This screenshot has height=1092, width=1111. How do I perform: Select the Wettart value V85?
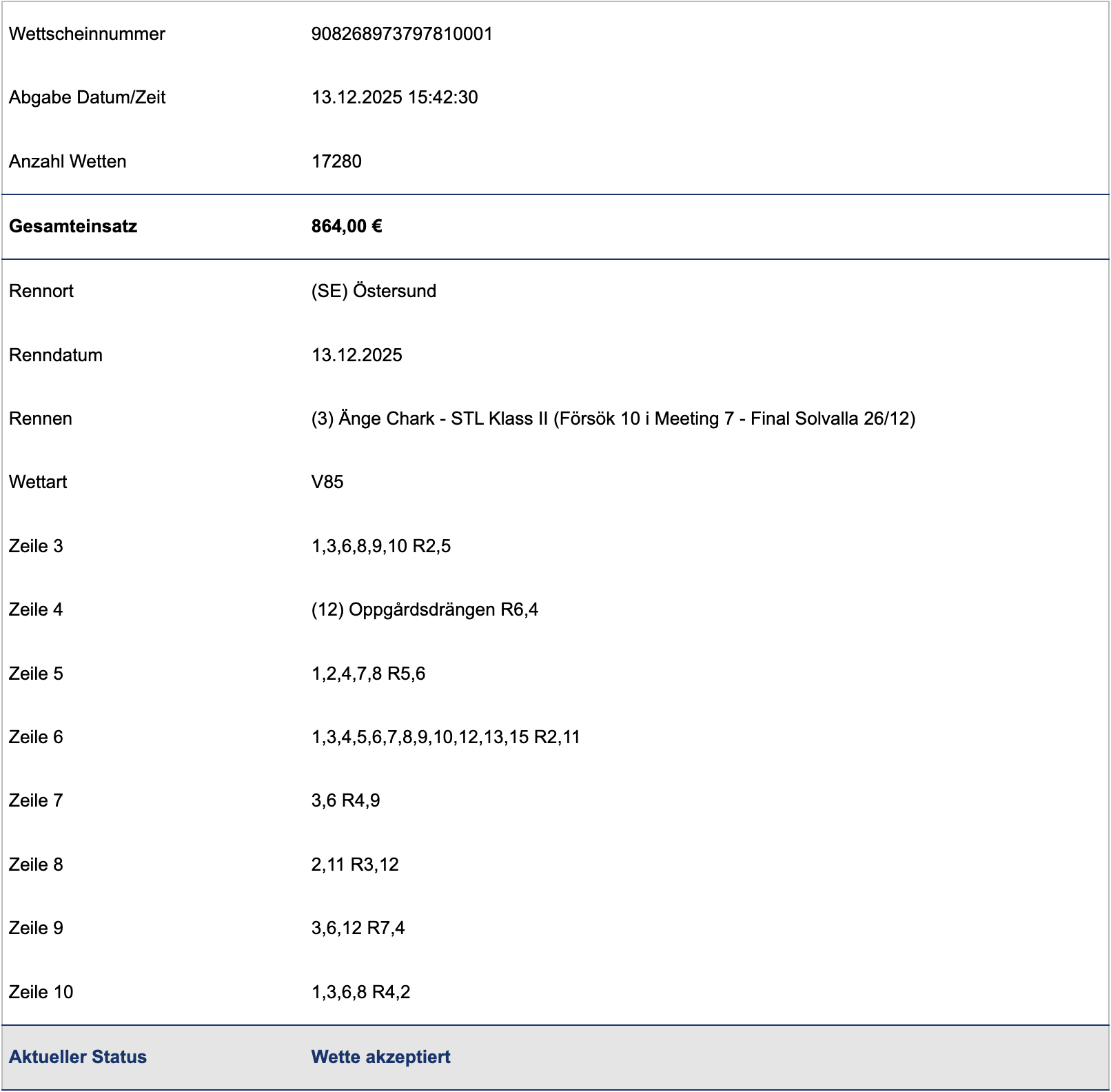pyautogui.click(x=327, y=482)
